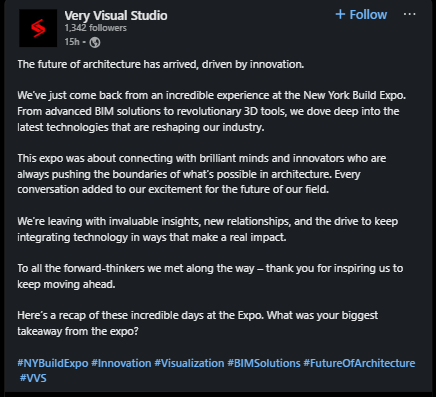Screen dimensions: 436x397
Task: Open the Very Visual Studio logo avatar
Action: point(38,28)
